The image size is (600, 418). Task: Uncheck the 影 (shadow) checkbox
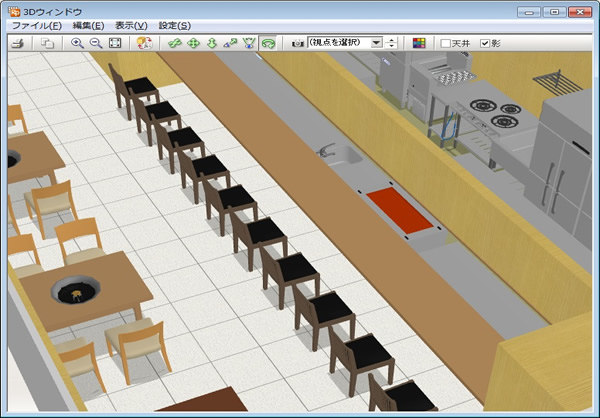click(x=486, y=44)
